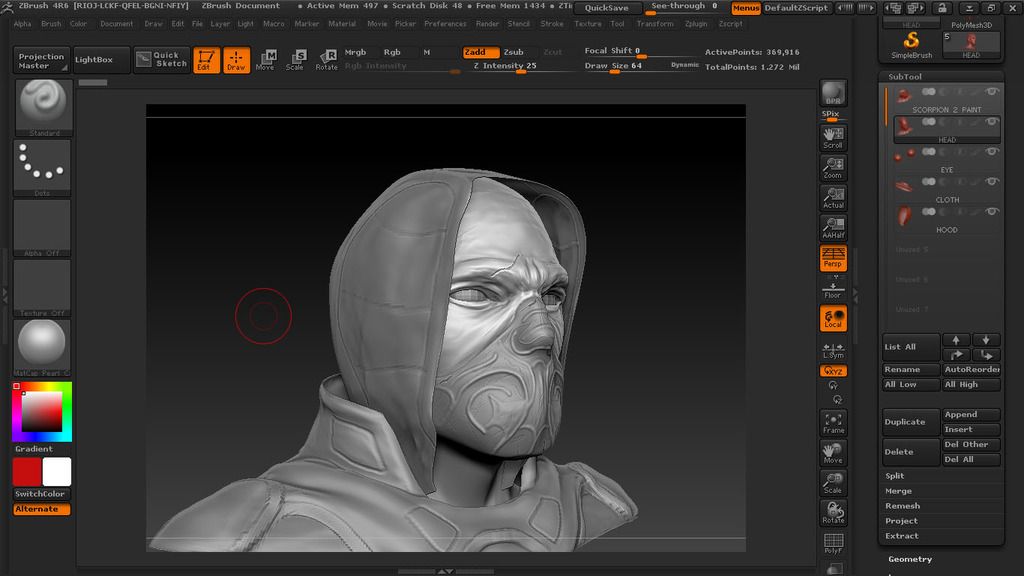
Task: Hide the HOOD subtool with its eye icon
Action: 993,212
